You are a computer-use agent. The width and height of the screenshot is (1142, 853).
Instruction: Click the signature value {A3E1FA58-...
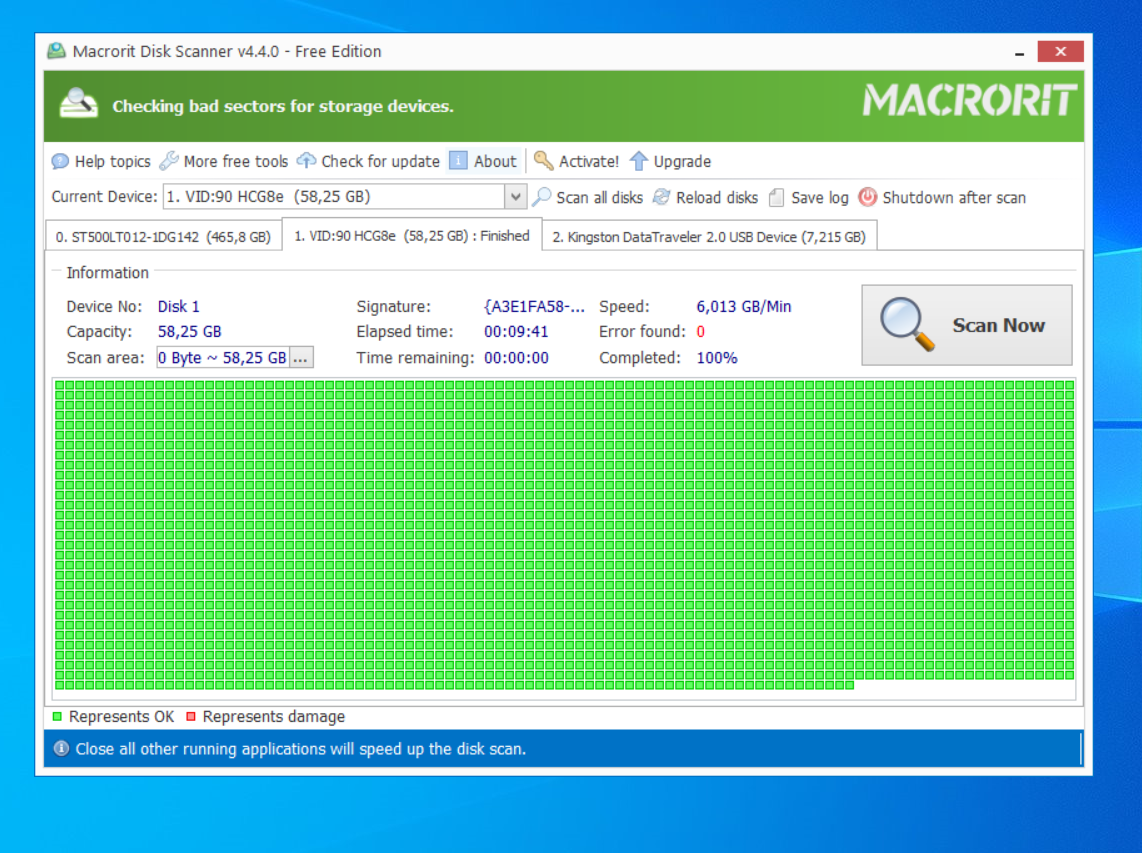[534, 307]
